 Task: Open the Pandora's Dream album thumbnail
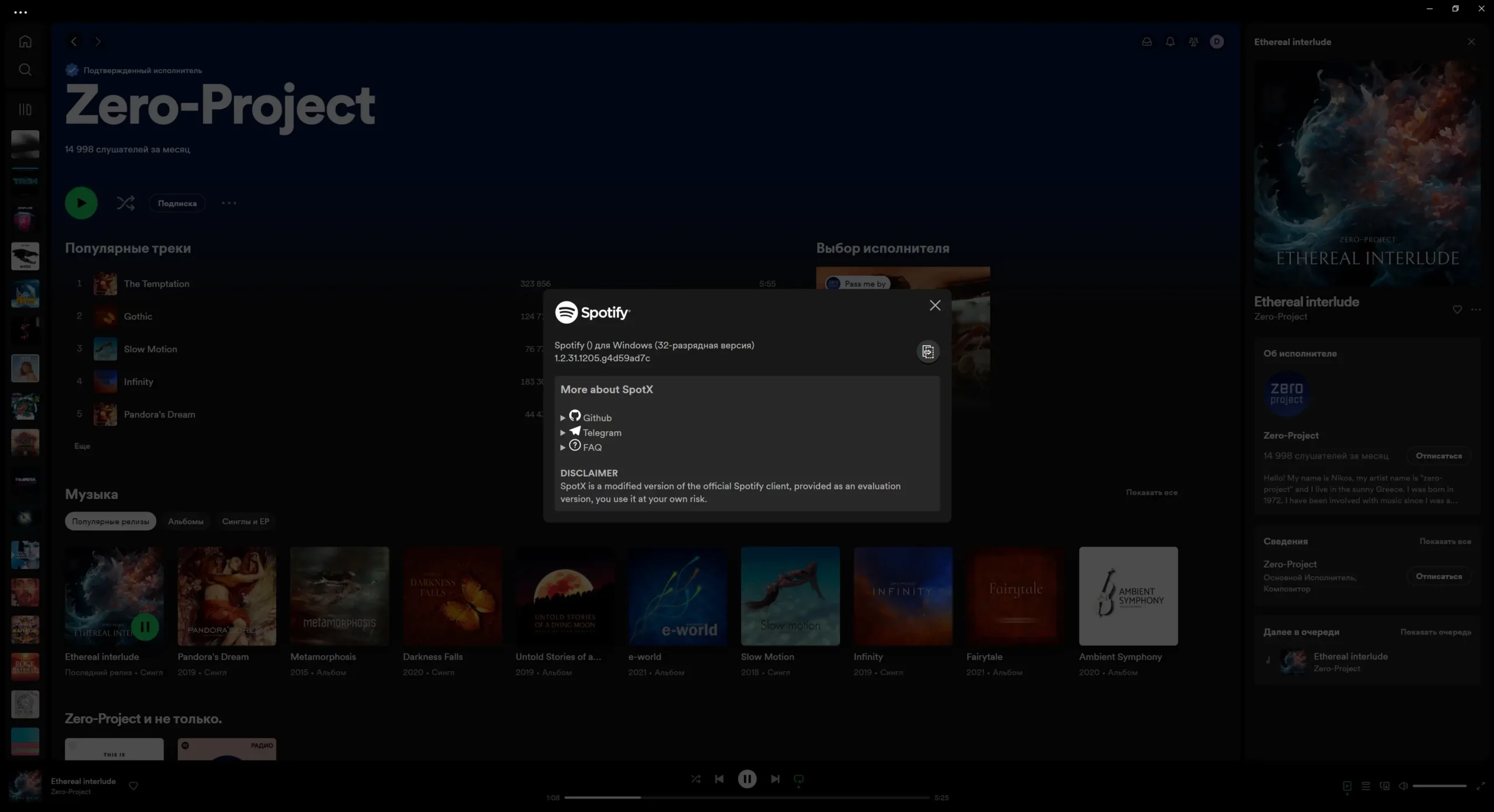click(x=227, y=596)
